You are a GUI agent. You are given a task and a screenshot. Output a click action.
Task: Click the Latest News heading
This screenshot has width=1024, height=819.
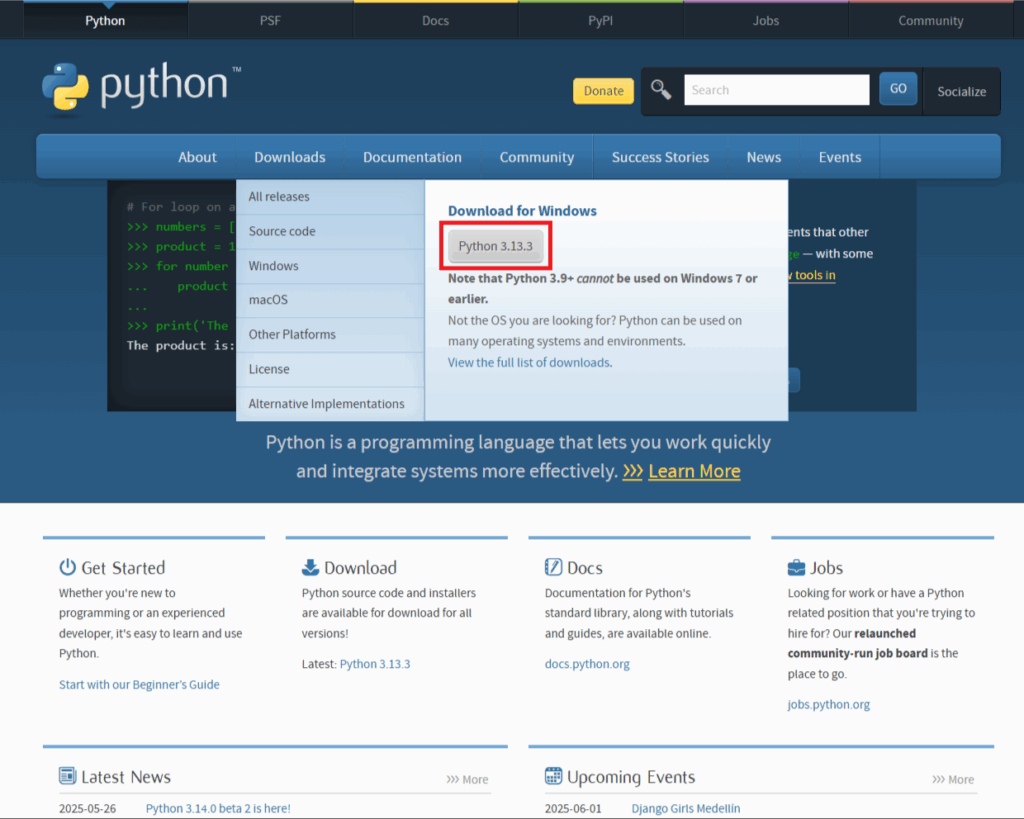click(x=126, y=777)
